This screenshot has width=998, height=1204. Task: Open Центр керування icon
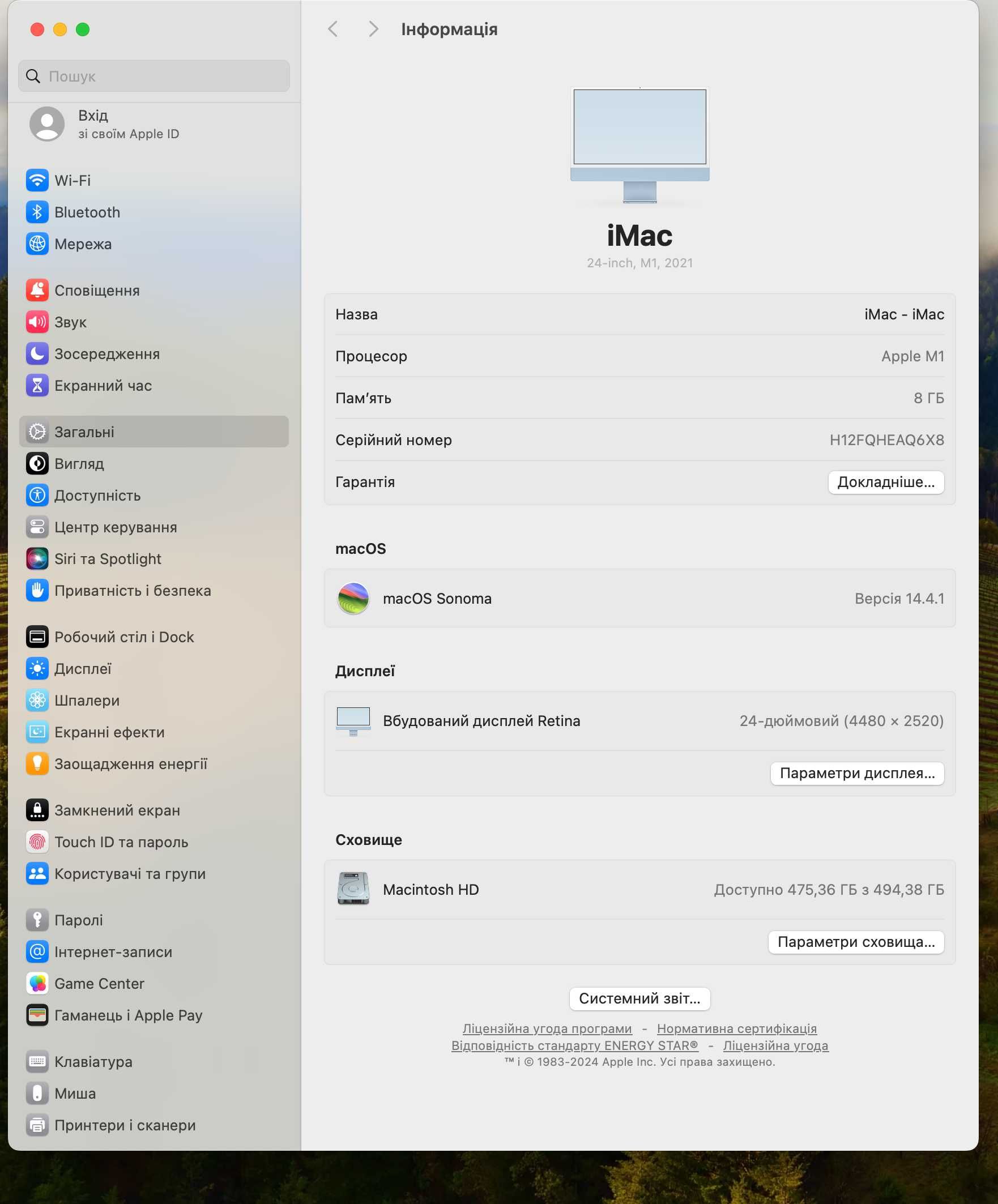(37, 527)
